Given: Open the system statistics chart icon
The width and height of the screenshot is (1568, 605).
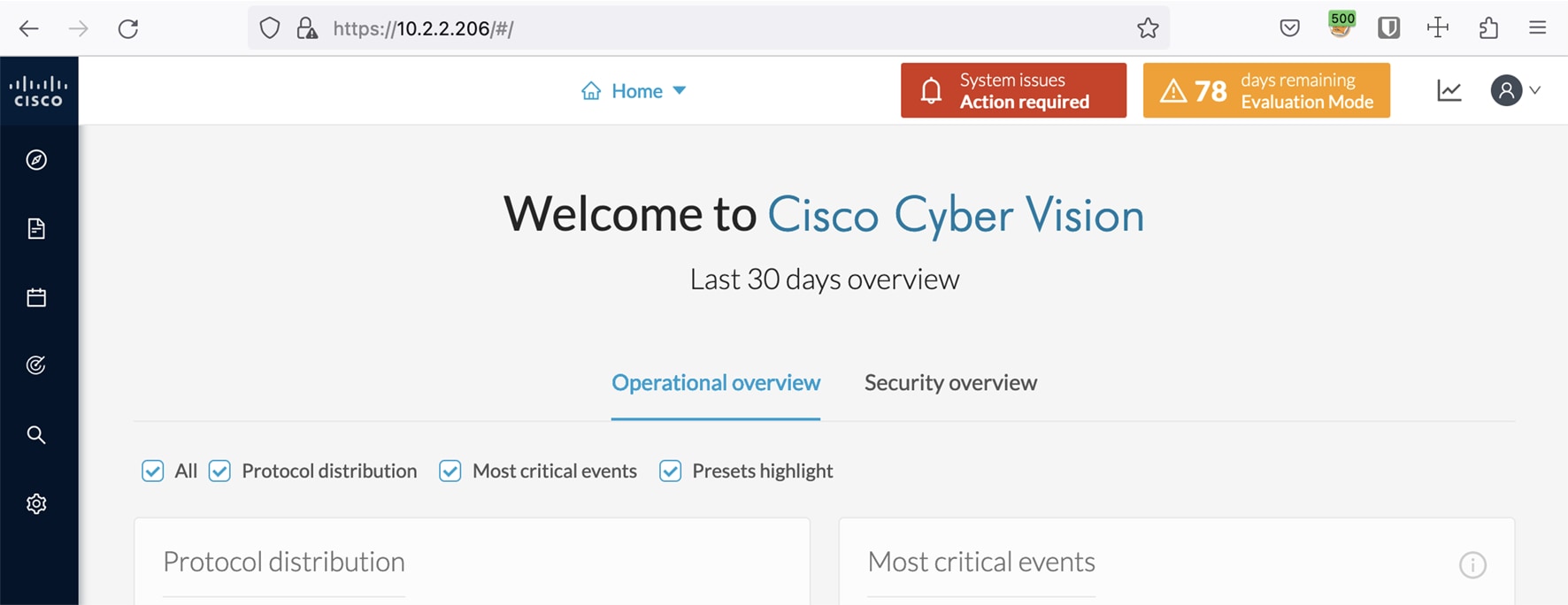Looking at the screenshot, I should click(x=1449, y=90).
